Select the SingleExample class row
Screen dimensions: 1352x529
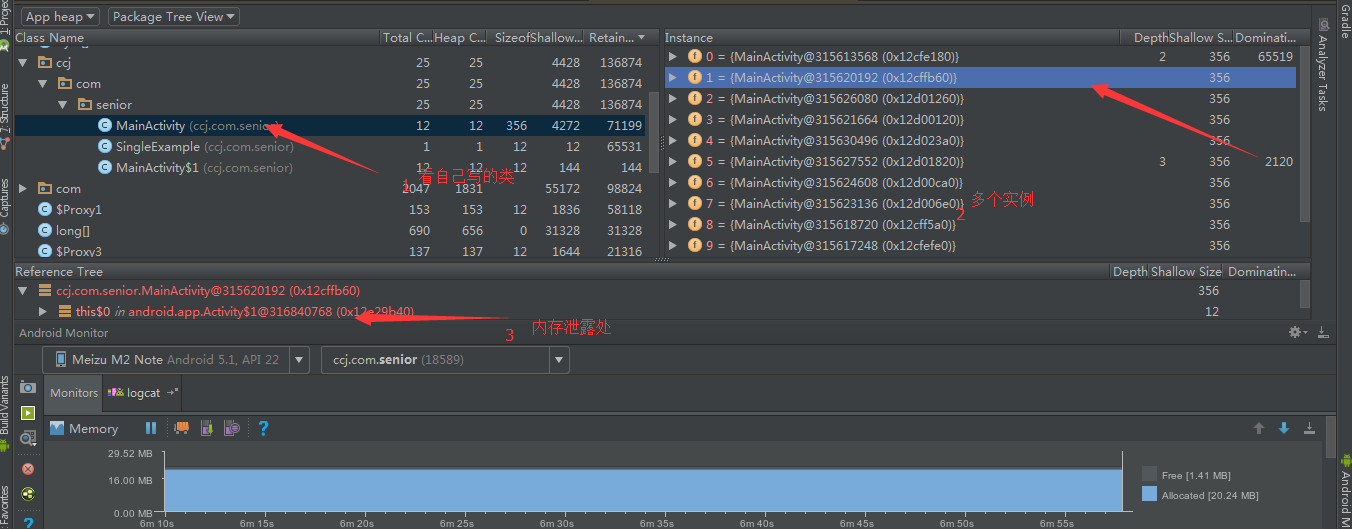pos(331,146)
